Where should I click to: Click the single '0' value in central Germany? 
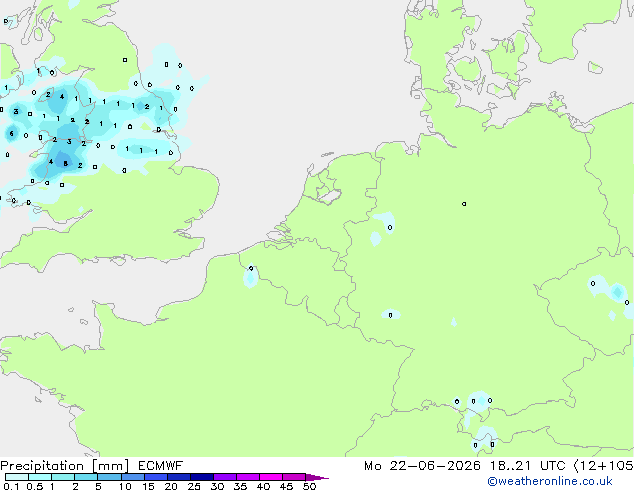(x=464, y=204)
